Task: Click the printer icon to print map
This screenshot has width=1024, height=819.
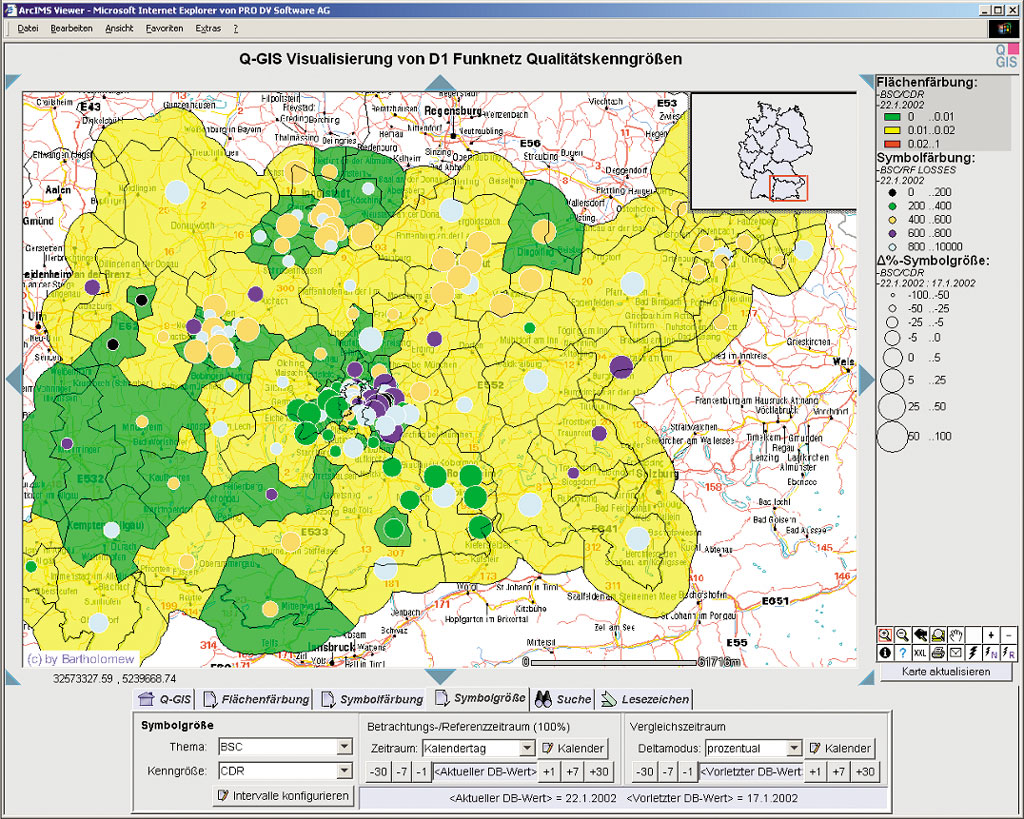Action: point(938,653)
